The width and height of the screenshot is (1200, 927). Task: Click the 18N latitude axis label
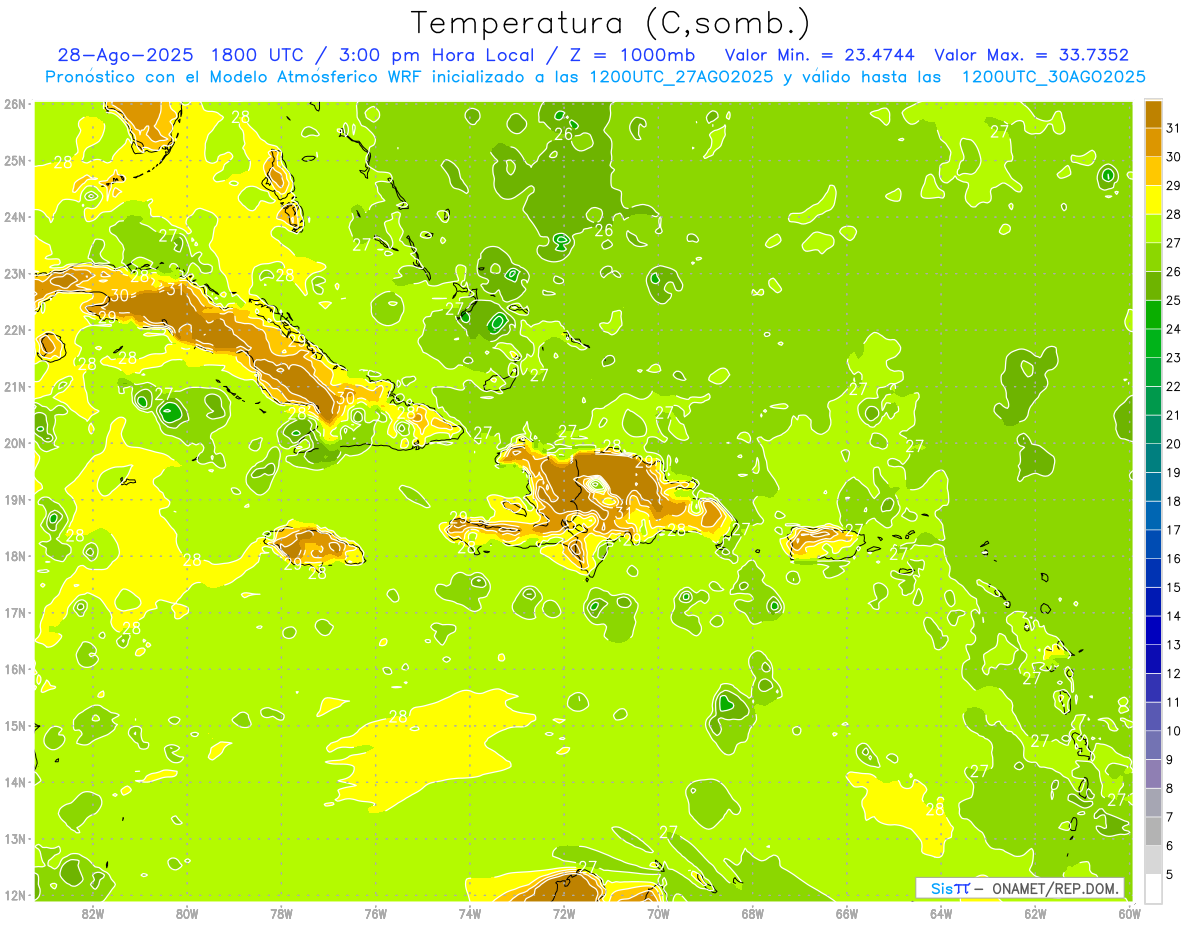[15, 557]
